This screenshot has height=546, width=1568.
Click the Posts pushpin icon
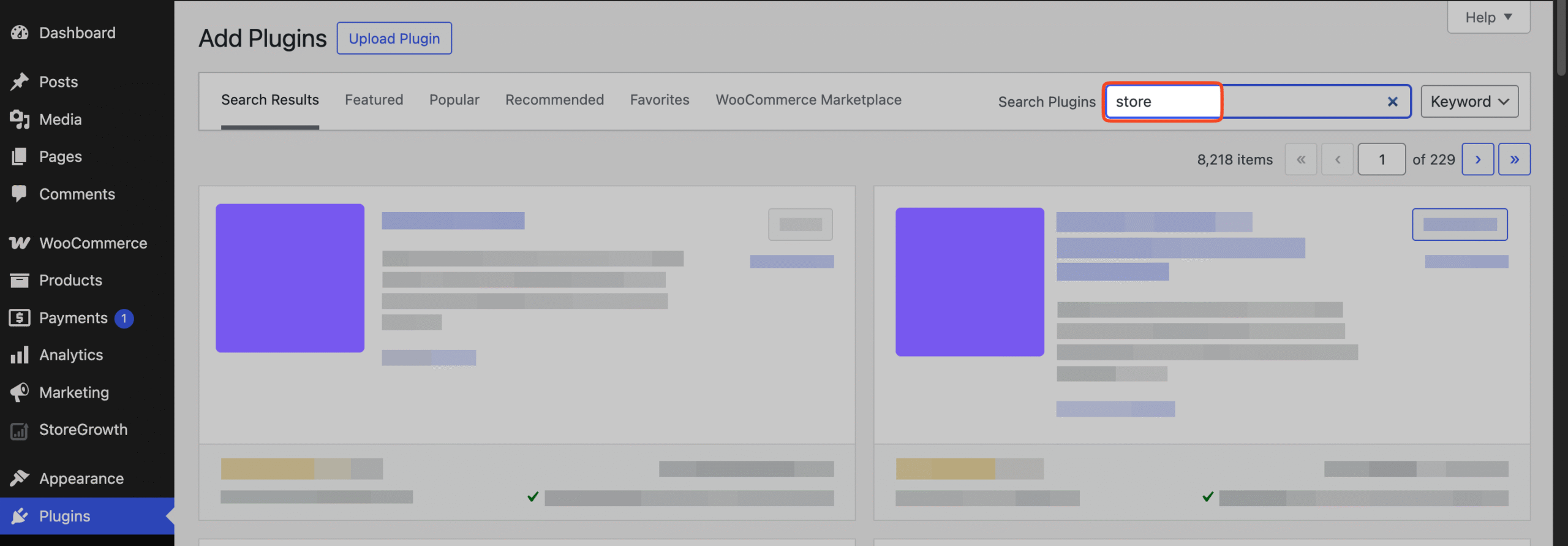click(x=20, y=82)
